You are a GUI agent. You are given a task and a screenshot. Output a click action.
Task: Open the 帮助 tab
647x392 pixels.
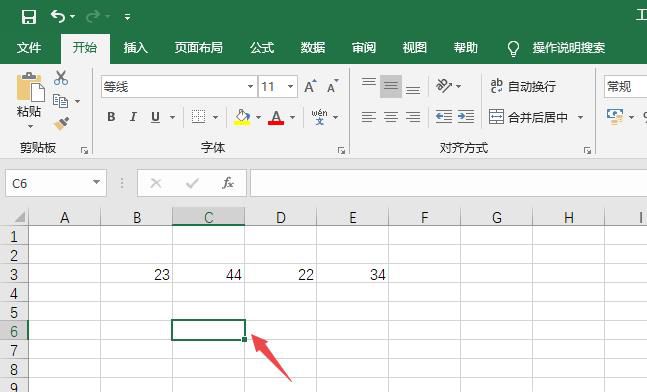465,48
